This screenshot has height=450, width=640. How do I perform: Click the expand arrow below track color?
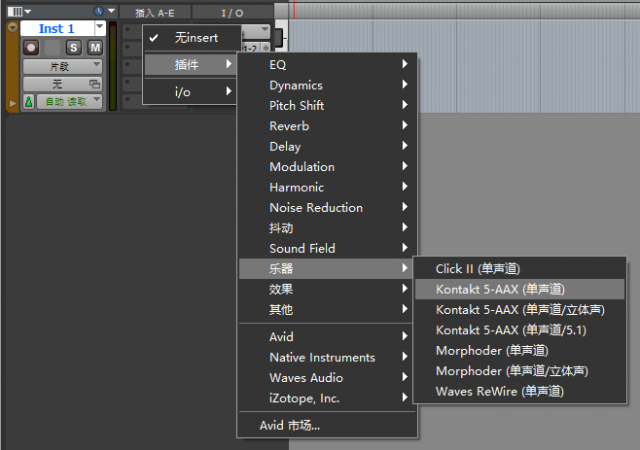pyautogui.click(x=13, y=103)
